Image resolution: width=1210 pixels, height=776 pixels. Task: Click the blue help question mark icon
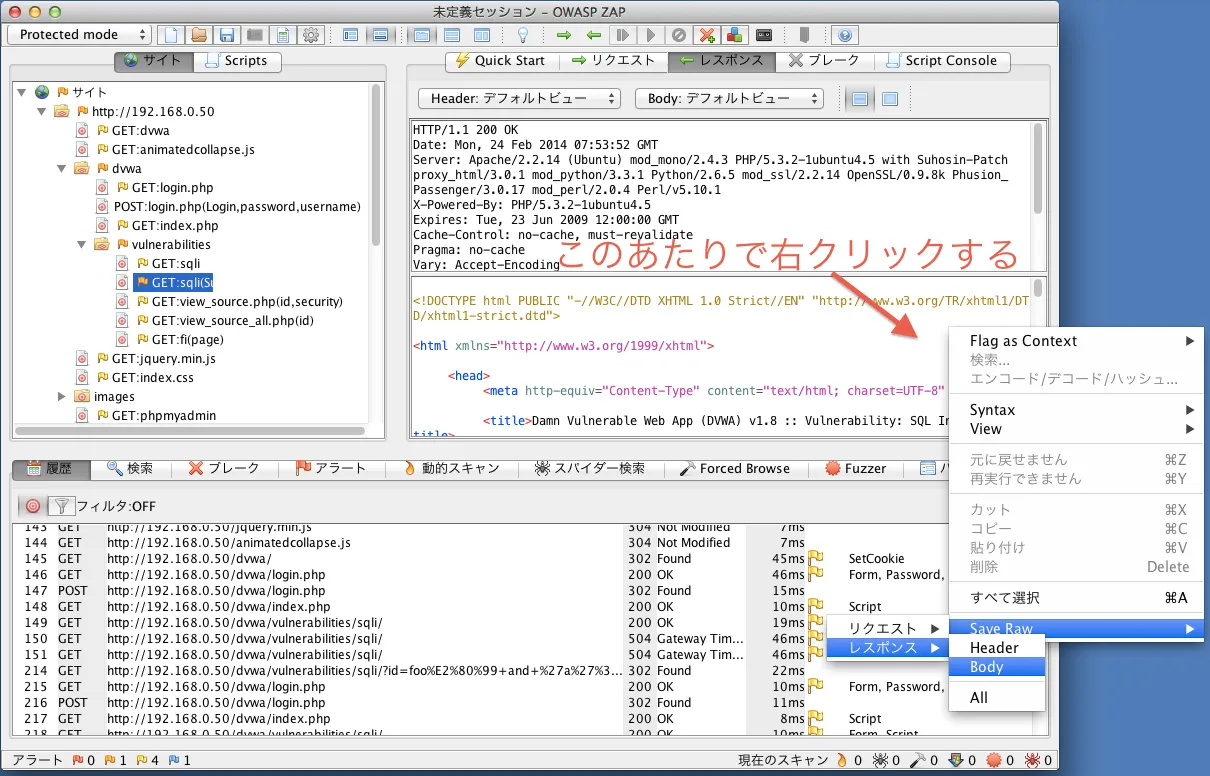pyautogui.click(x=845, y=35)
